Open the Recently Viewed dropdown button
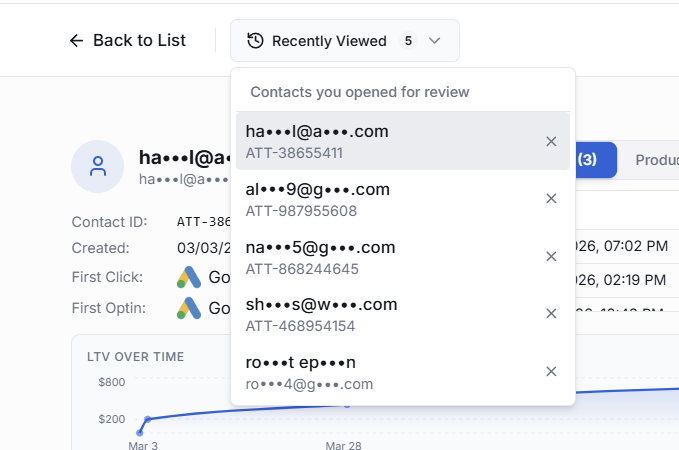This screenshot has width=679, height=450. click(345, 41)
